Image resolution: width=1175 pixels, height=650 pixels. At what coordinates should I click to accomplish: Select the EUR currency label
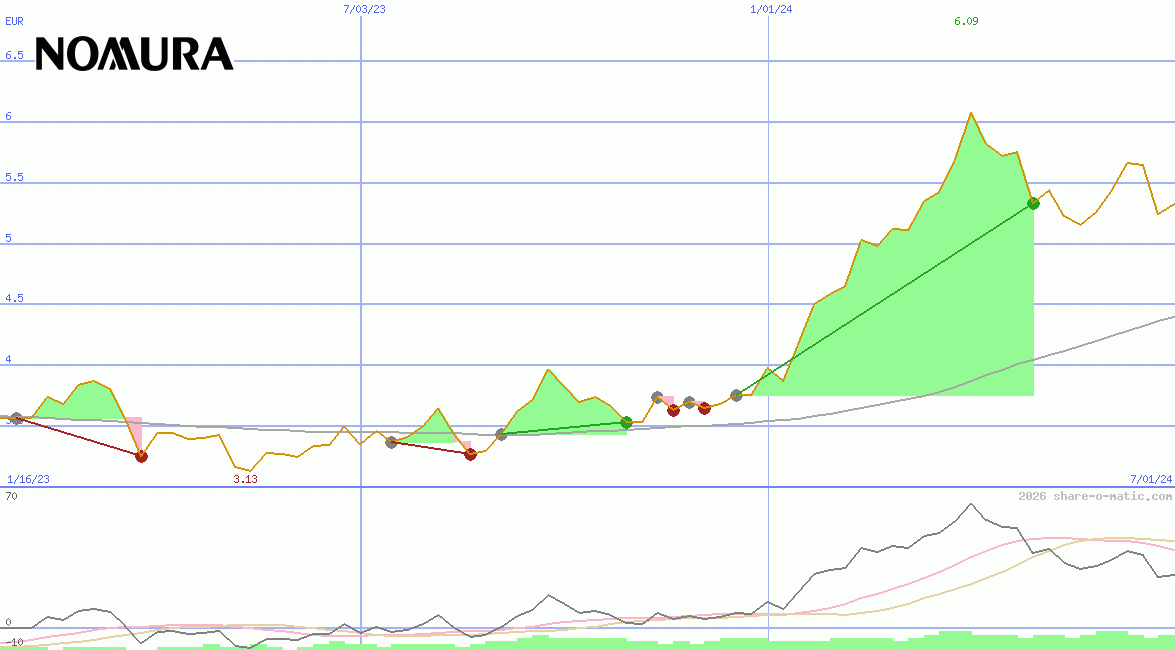point(14,21)
